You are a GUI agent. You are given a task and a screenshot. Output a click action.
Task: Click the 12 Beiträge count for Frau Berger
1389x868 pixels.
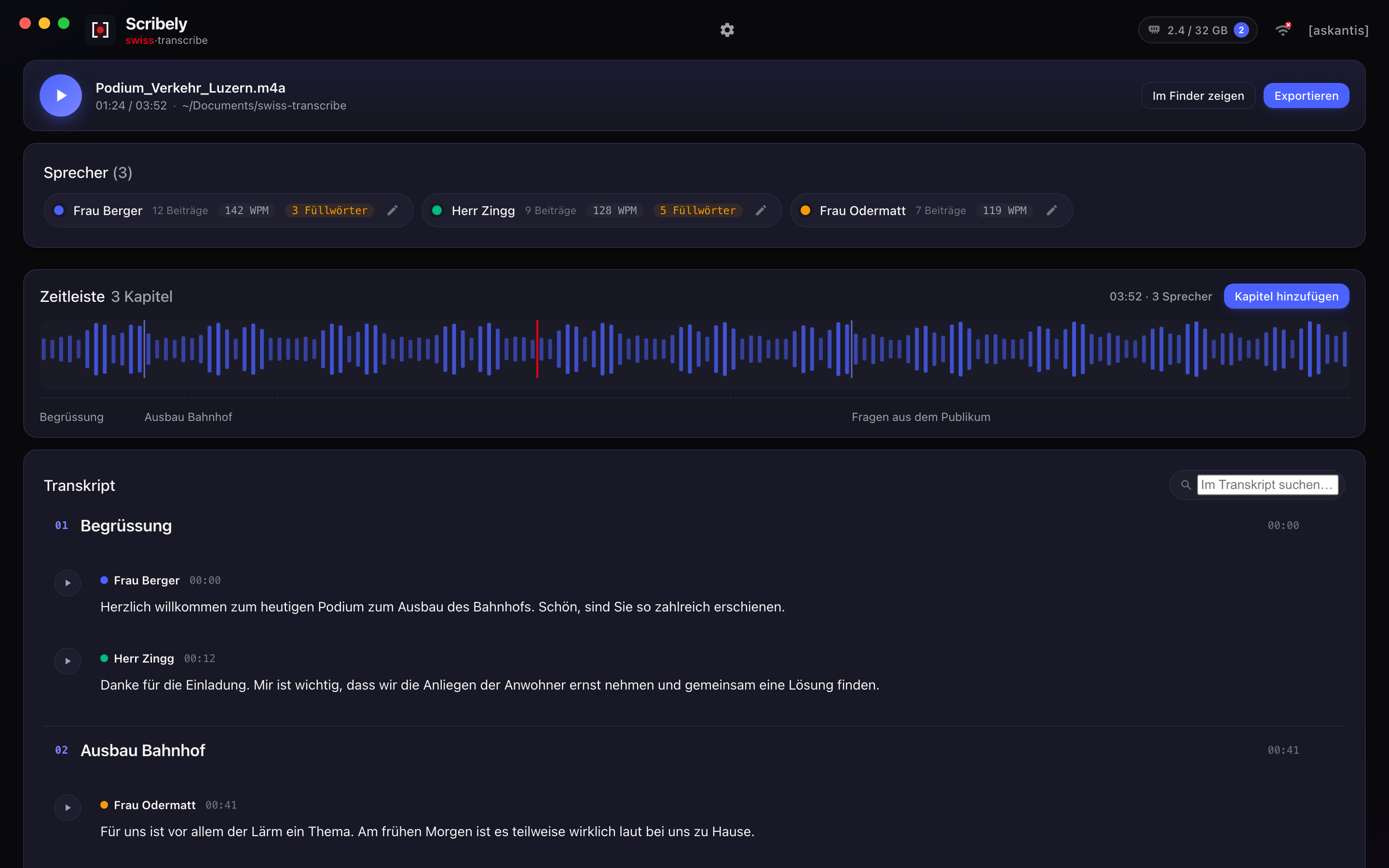pyautogui.click(x=180, y=211)
